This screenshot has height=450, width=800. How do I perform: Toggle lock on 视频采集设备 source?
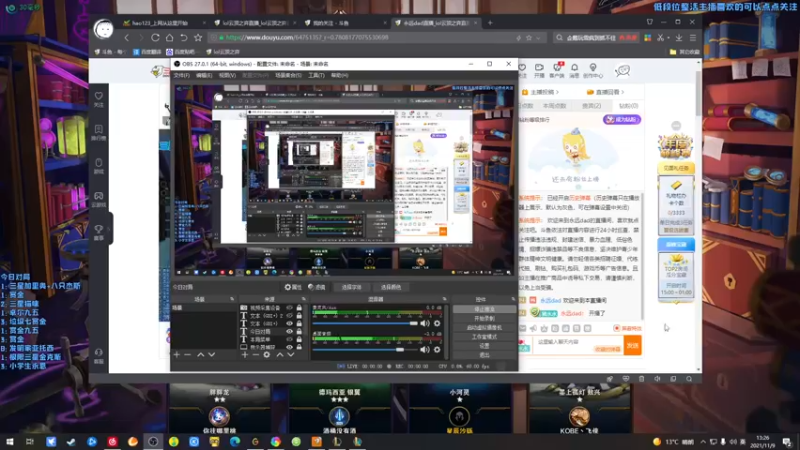(299, 308)
